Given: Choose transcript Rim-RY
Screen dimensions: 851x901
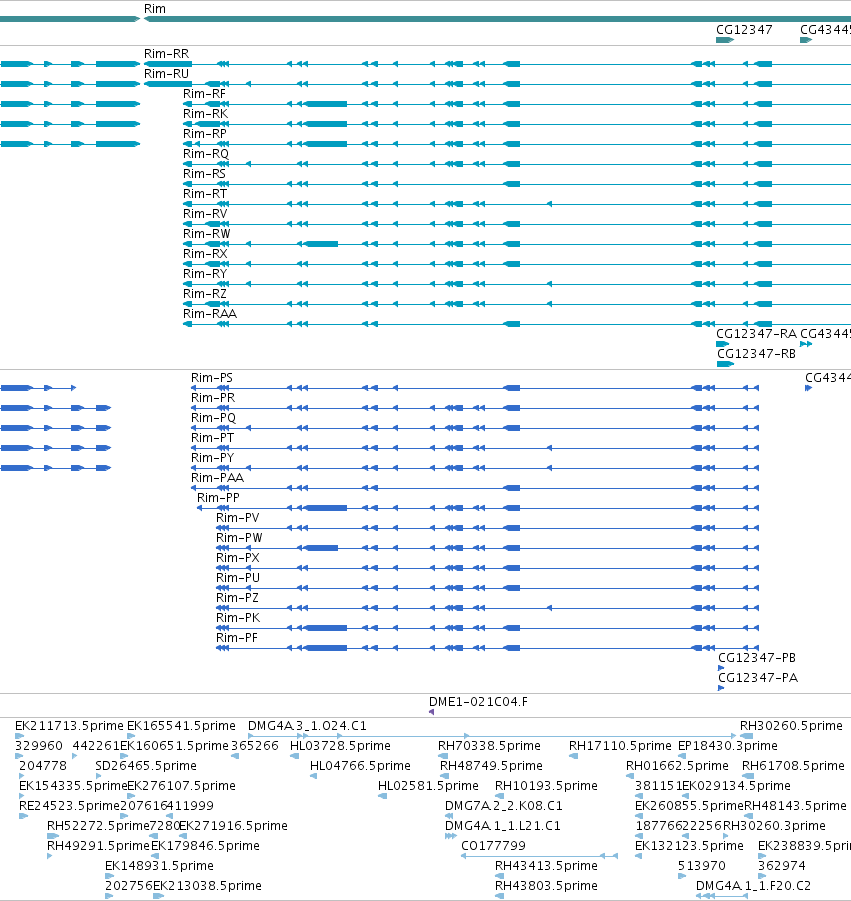Looking at the screenshot, I should click(x=205, y=274).
